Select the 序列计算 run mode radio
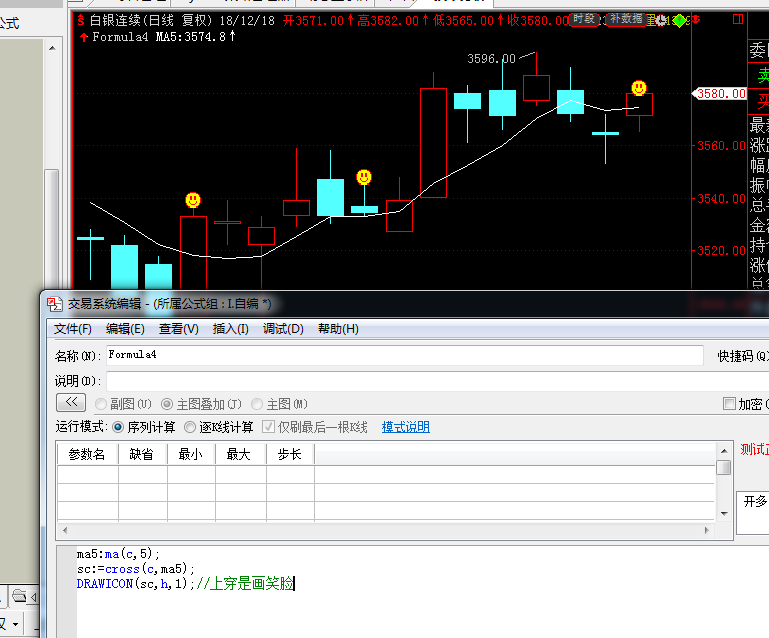 point(118,427)
